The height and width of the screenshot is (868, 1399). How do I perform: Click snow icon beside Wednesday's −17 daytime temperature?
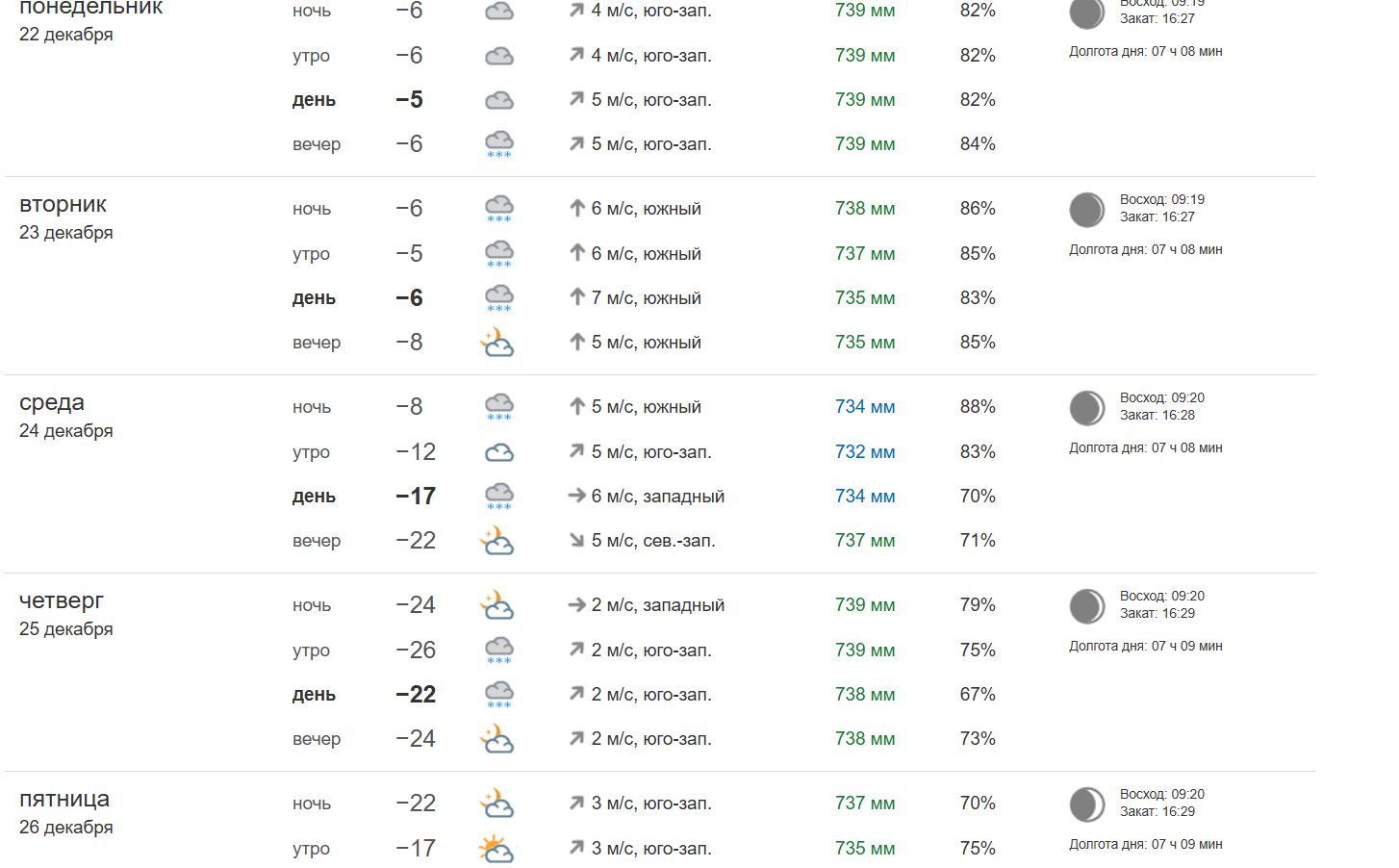click(498, 497)
